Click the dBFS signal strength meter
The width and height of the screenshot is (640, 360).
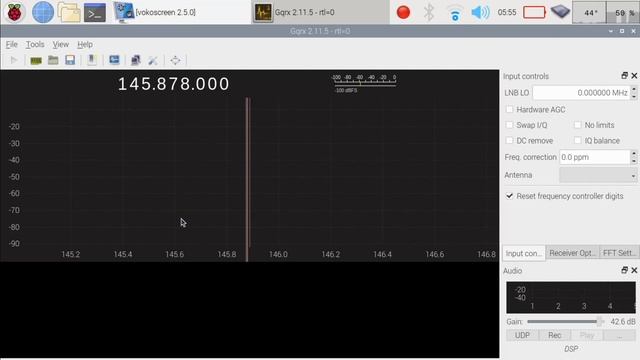pos(364,83)
